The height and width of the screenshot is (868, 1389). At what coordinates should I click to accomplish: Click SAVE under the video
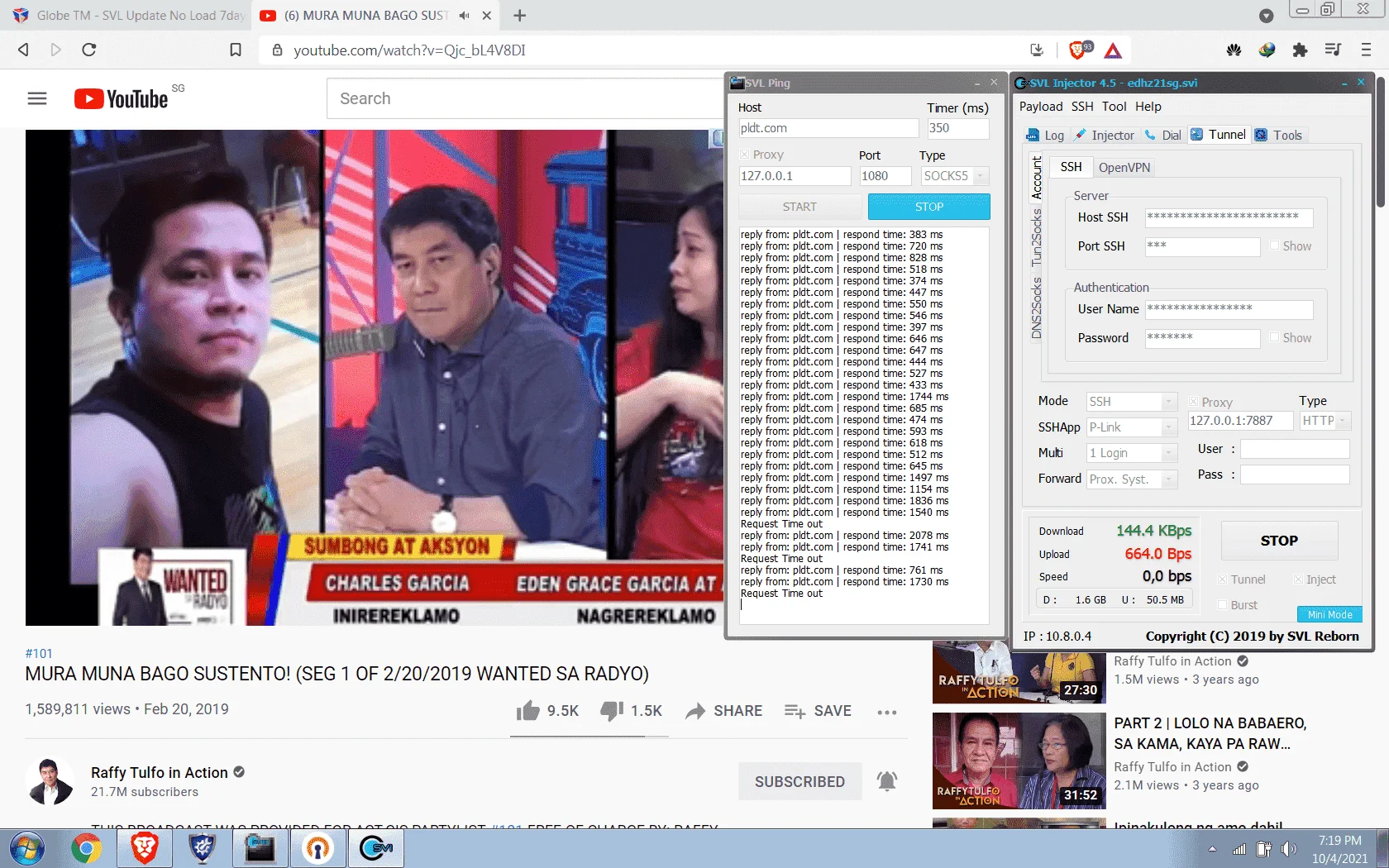point(818,711)
